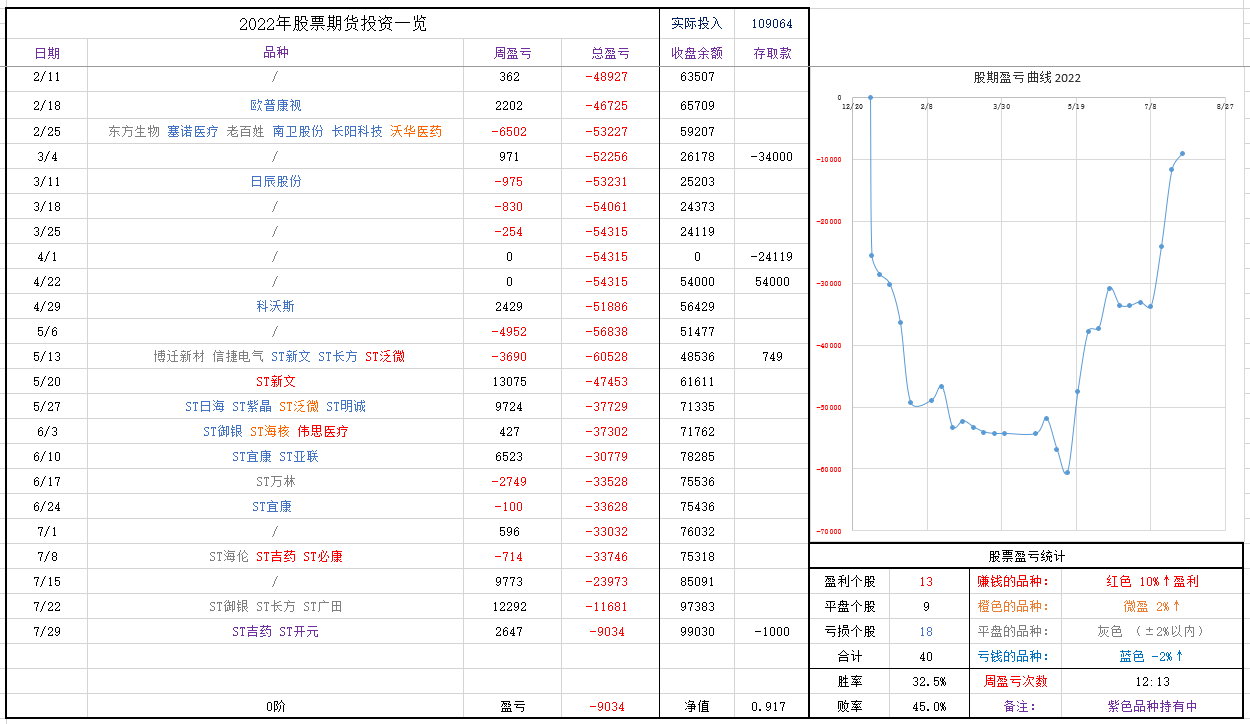Viewport: 1250px width, 724px height.
Task: Click the last data point on the curve
Action: [1182, 154]
